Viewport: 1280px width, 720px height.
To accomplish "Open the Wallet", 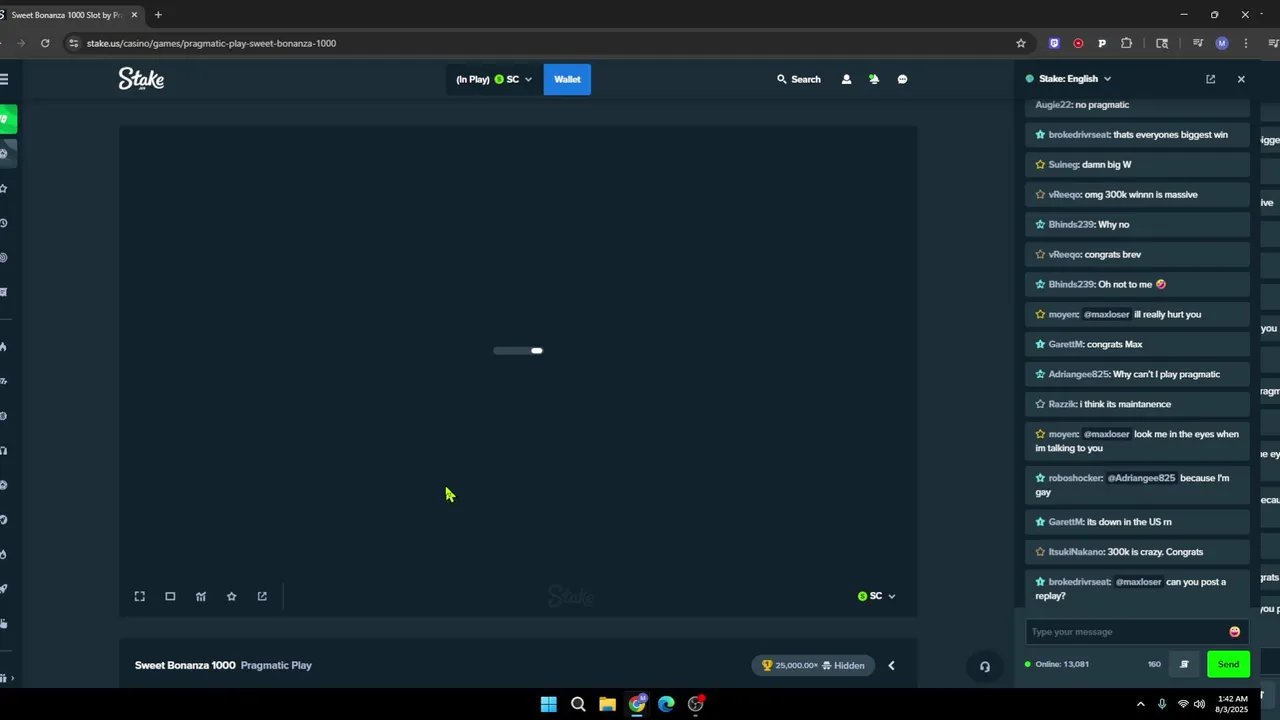I will (x=567, y=79).
